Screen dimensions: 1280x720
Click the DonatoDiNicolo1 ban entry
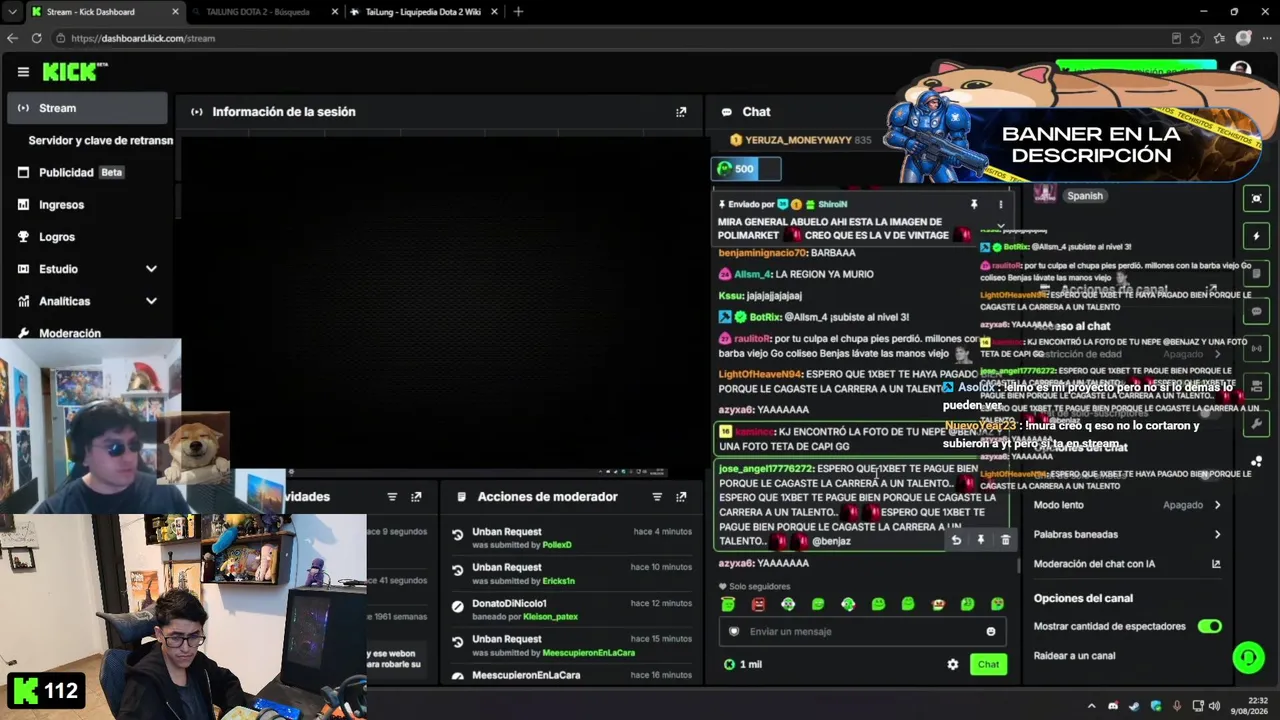click(x=570, y=610)
